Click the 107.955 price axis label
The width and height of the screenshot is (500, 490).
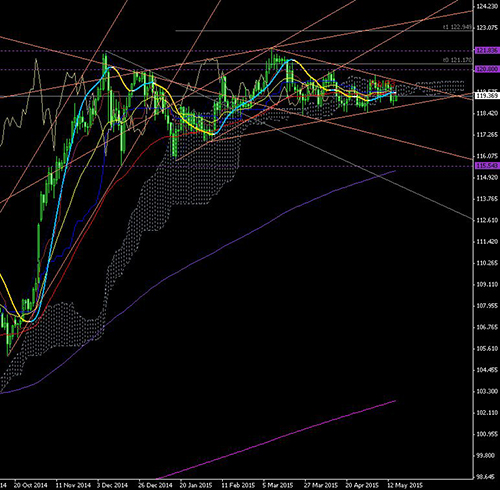[x=487, y=306]
